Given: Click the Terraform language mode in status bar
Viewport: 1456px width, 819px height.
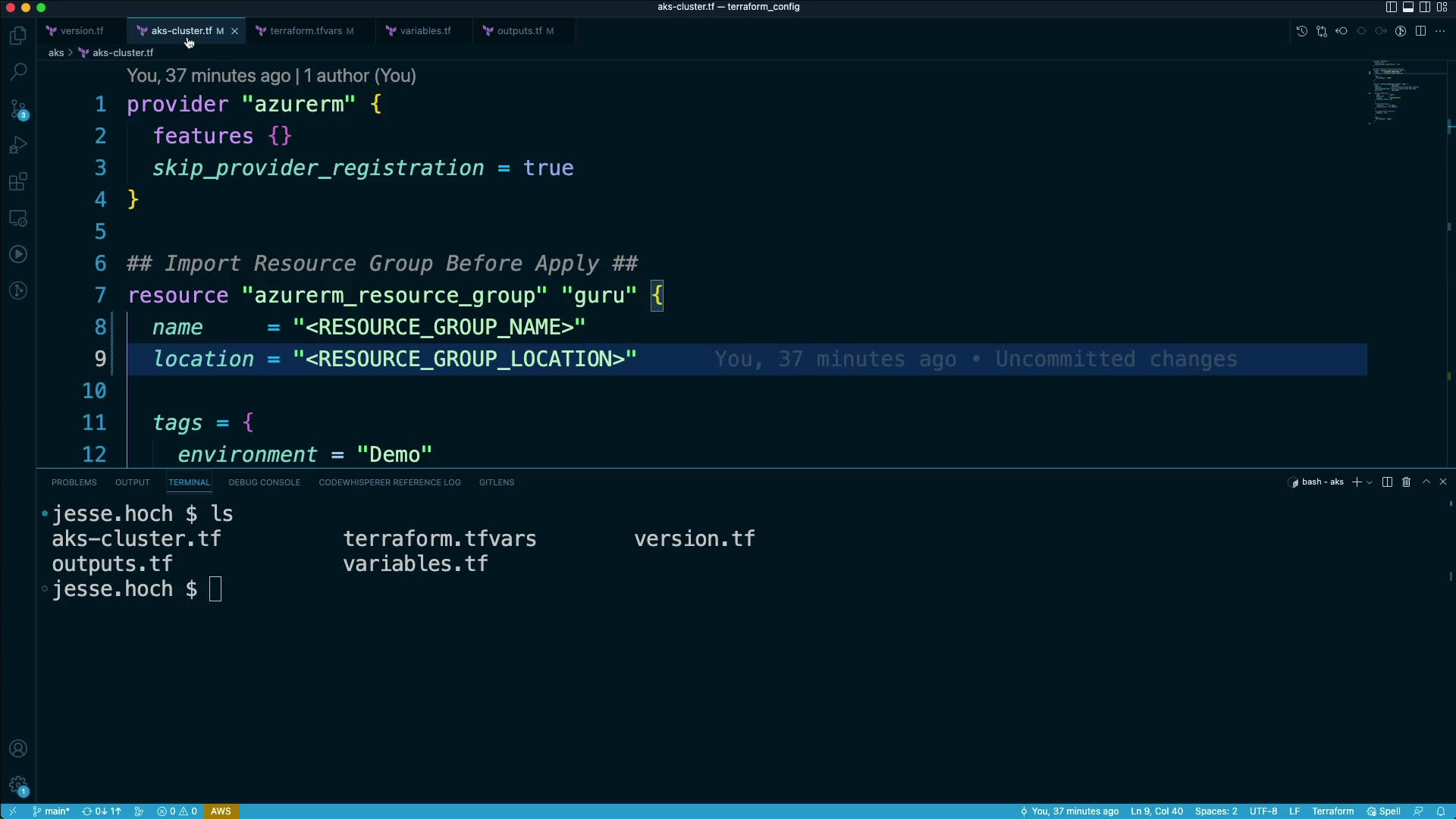Looking at the screenshot, I should [x=1332, y=811].
